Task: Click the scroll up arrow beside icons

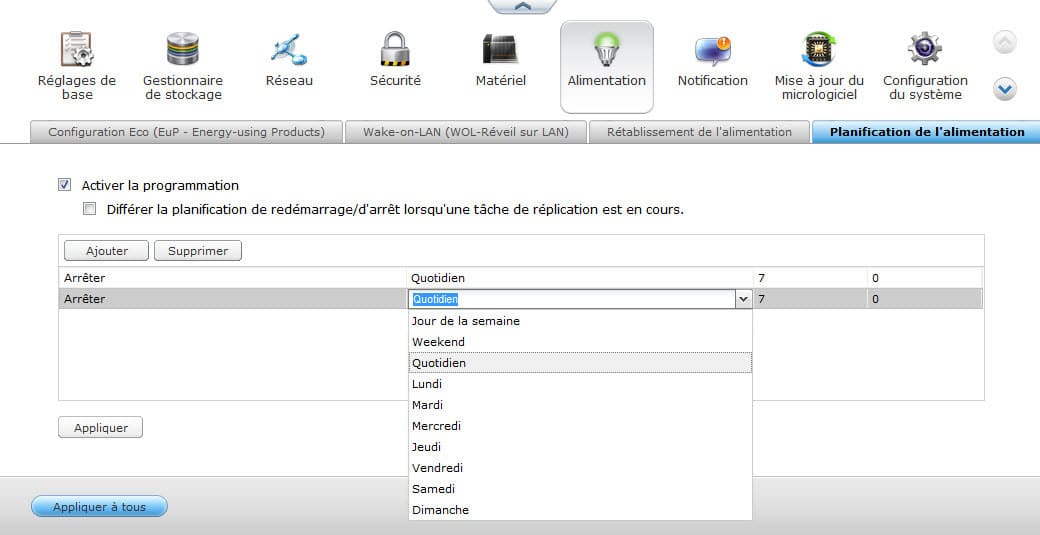Action: [1005, 42]
